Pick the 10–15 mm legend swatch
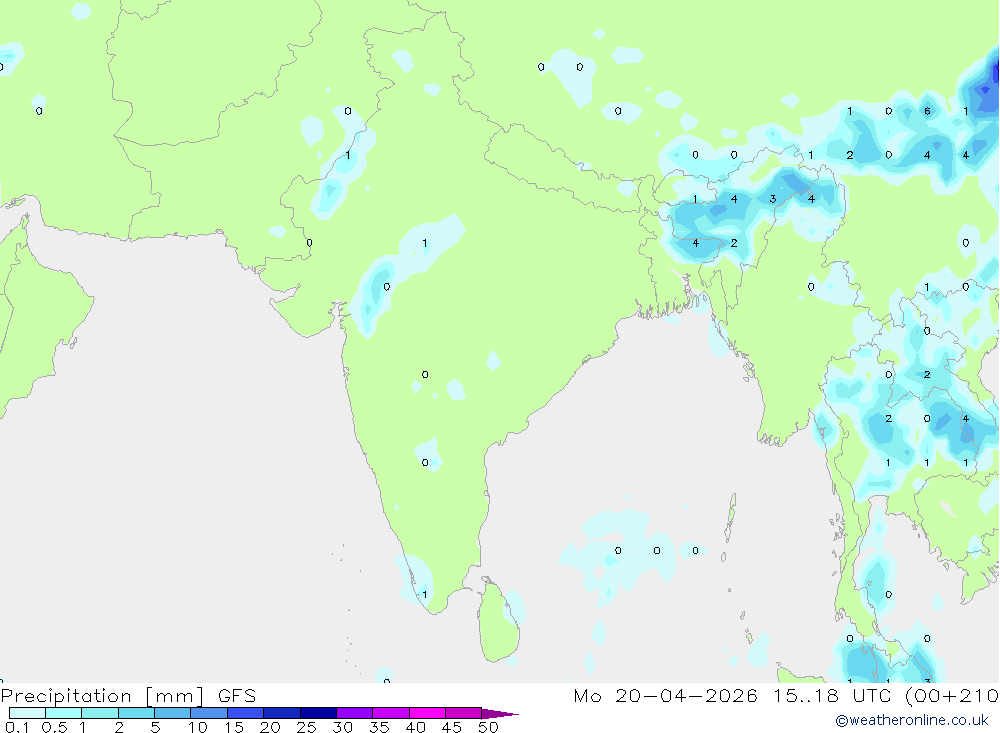The width and height of the screenshot is (1000, 733). [209, 713]
